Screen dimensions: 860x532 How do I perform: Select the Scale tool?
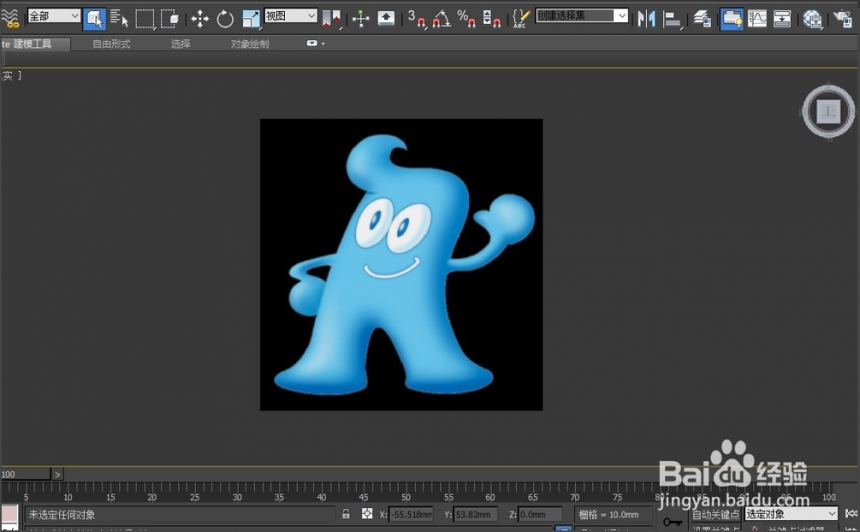point(251,19)
